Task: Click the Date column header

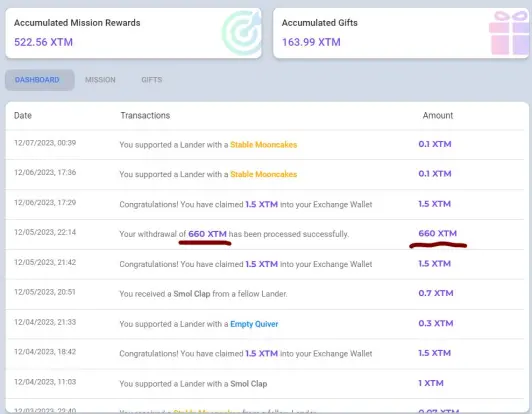Action: (x=23, y=115)
